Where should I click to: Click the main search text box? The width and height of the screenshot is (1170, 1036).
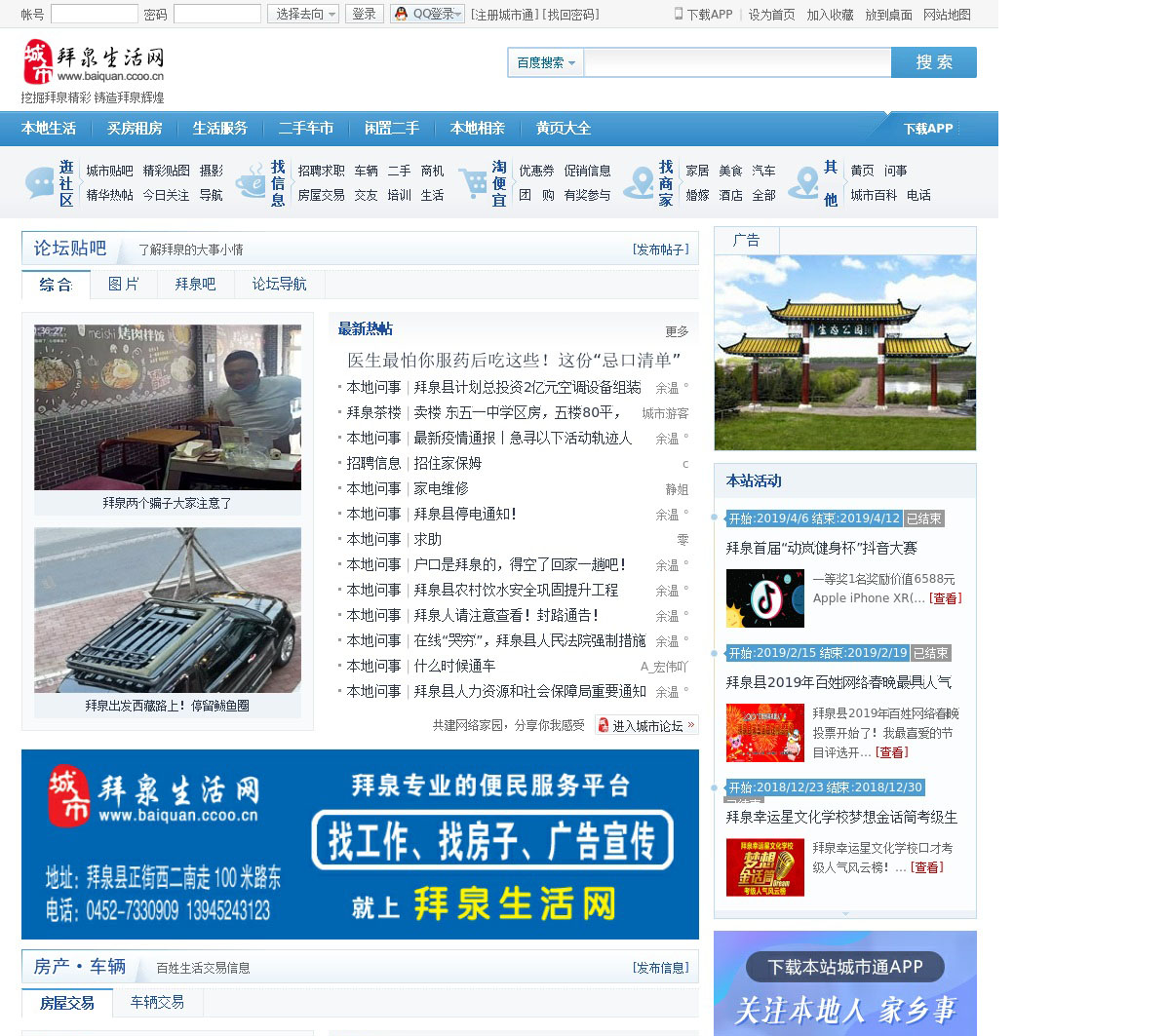(737, 62)
